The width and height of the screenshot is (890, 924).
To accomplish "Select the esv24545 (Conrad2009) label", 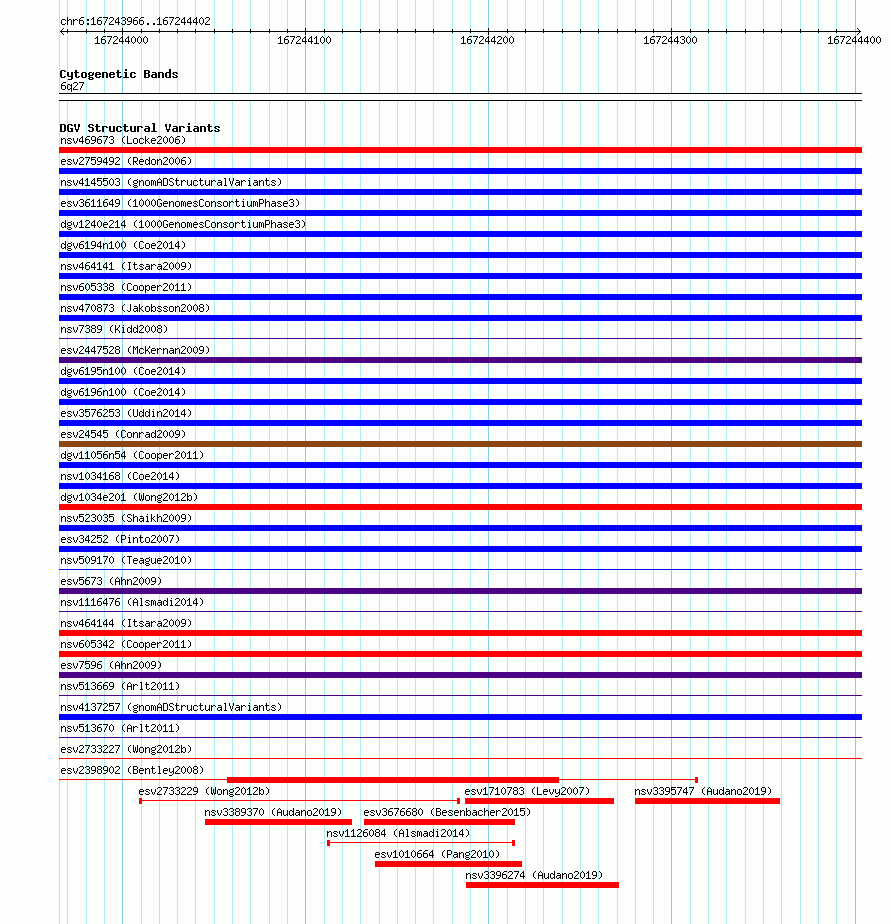I will click(123, 434).
